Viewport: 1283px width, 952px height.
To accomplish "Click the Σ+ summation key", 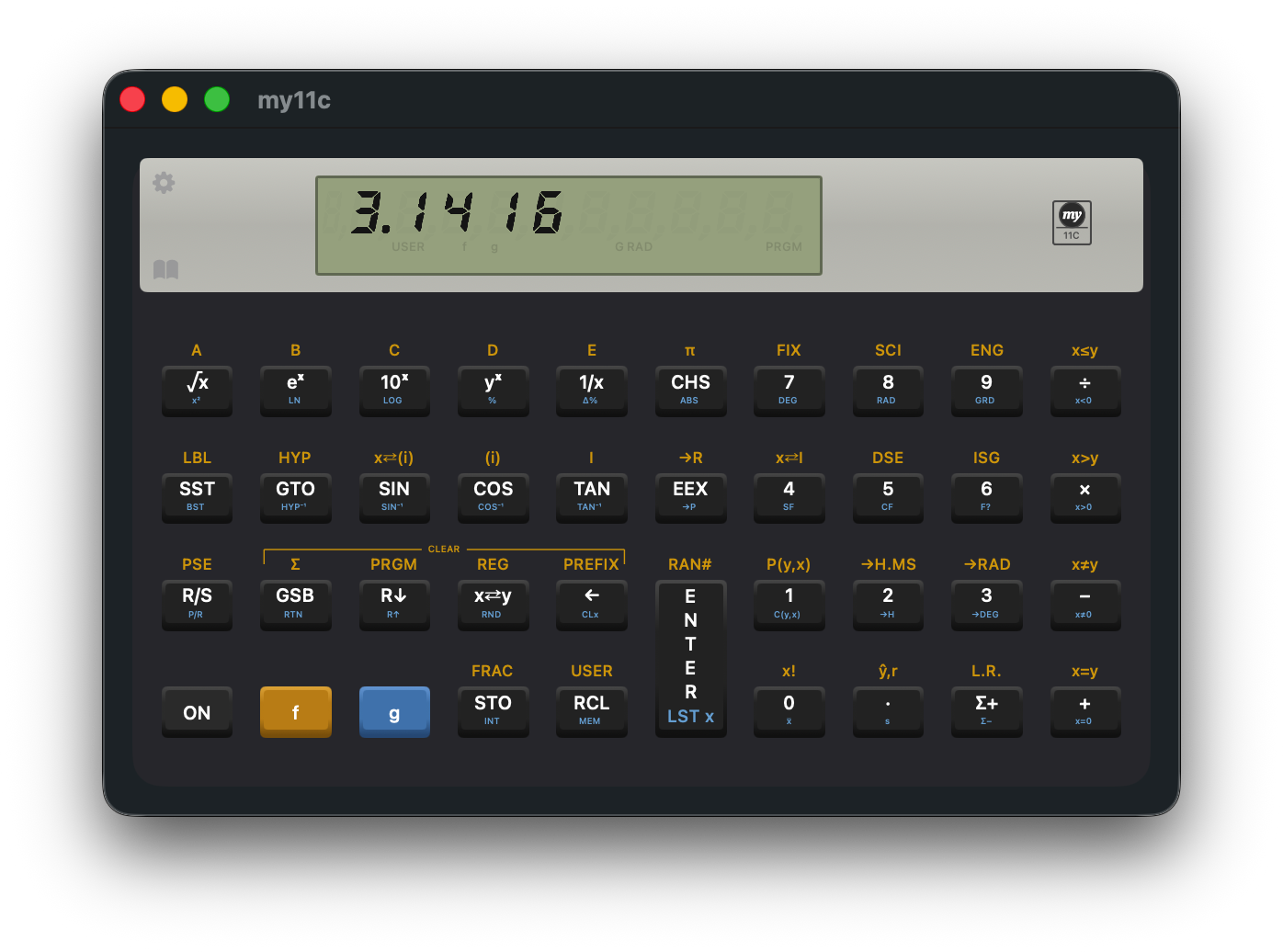I will 986,711.
